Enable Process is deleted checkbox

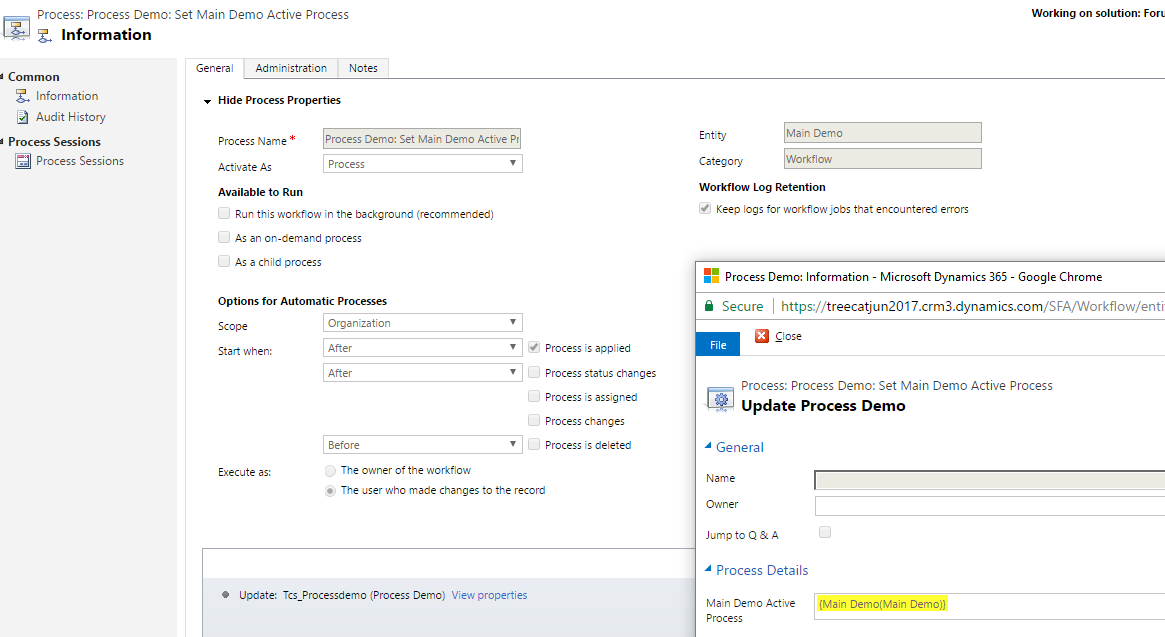point(533,444)
